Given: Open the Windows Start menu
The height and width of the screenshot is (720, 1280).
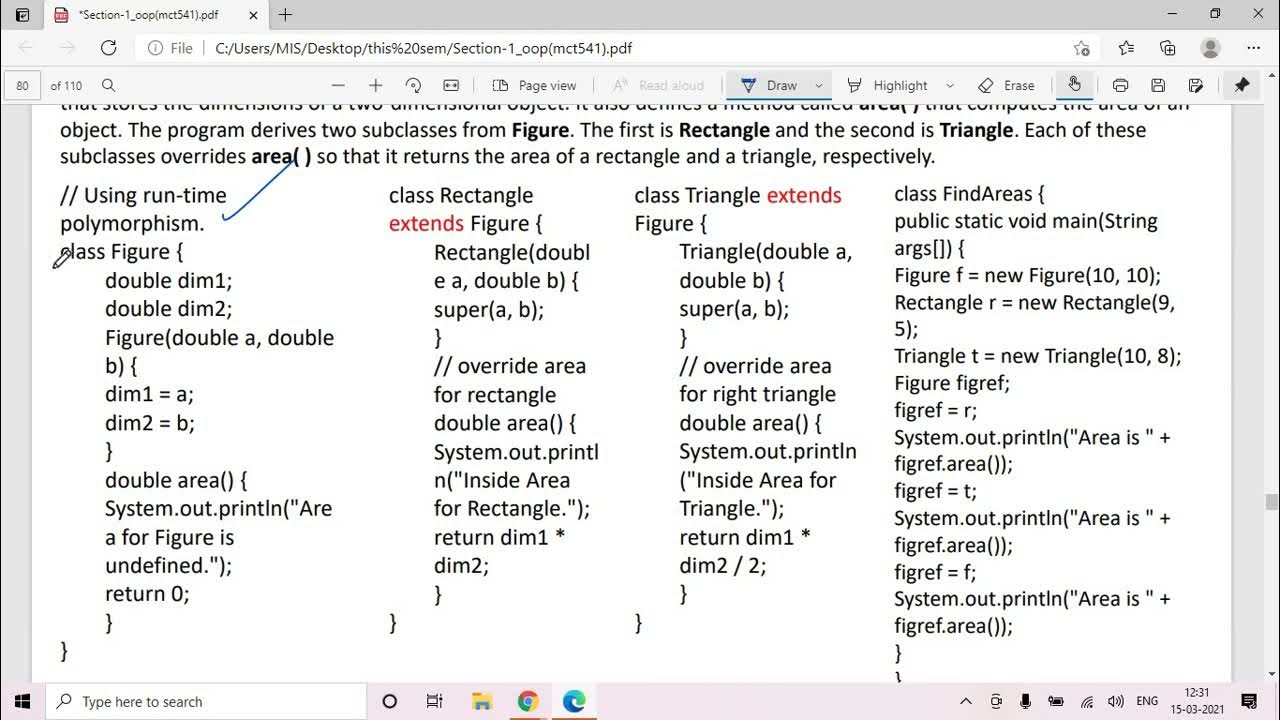Looking at the screenshot, I should [23, 701].
